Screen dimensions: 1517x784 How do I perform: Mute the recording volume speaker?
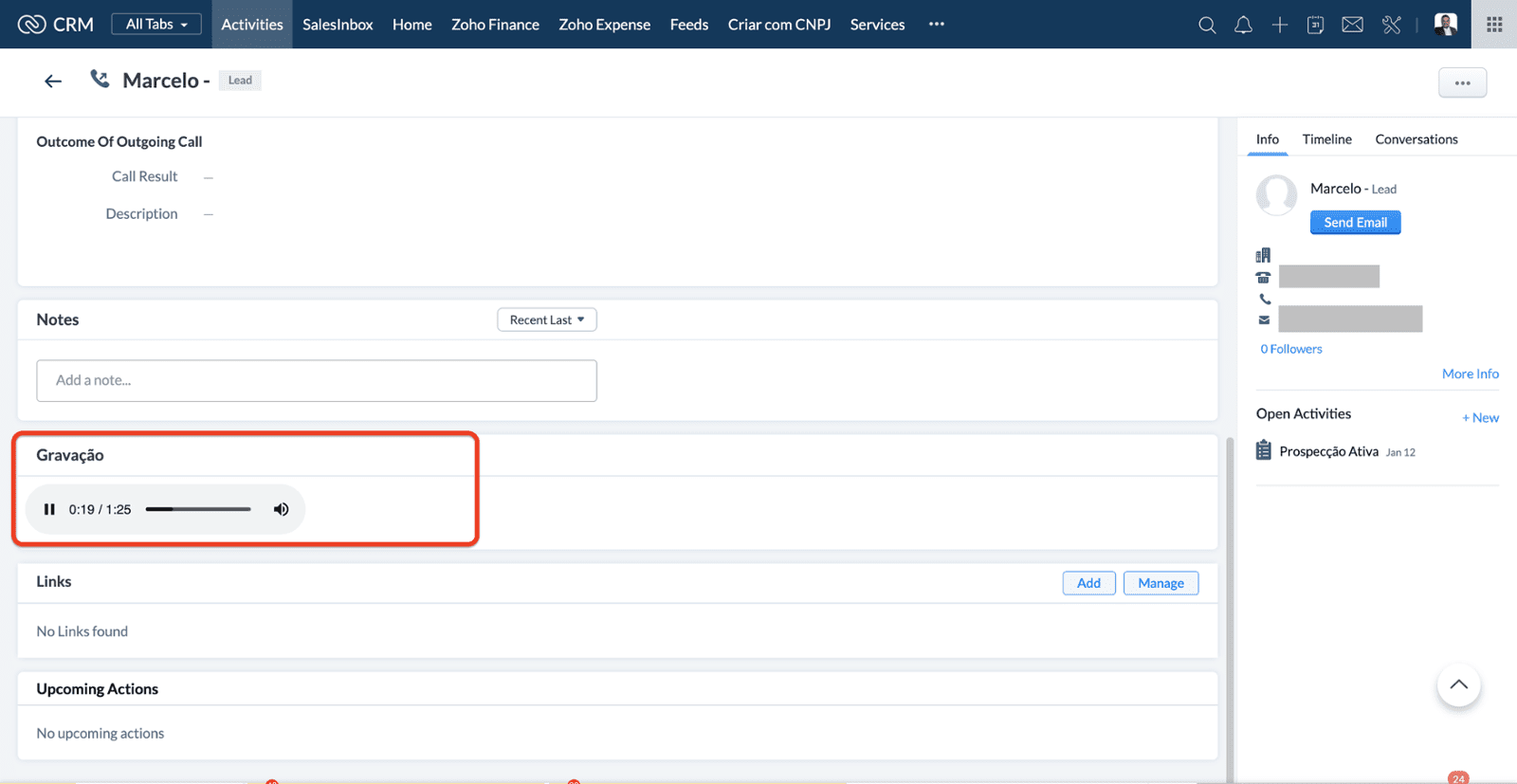pos(281,509)
